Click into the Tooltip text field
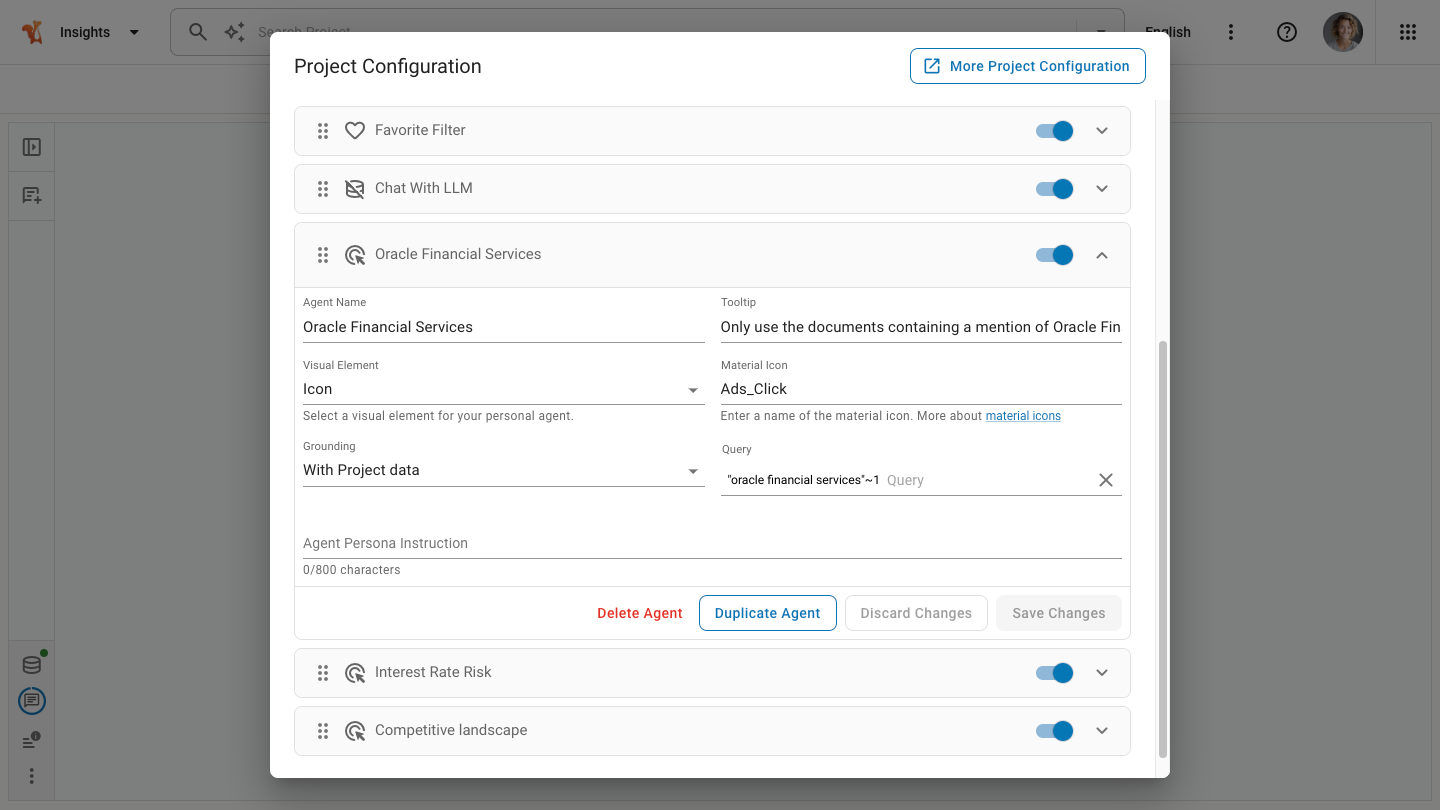The image size is (1440, 810). tap(921, 327)
